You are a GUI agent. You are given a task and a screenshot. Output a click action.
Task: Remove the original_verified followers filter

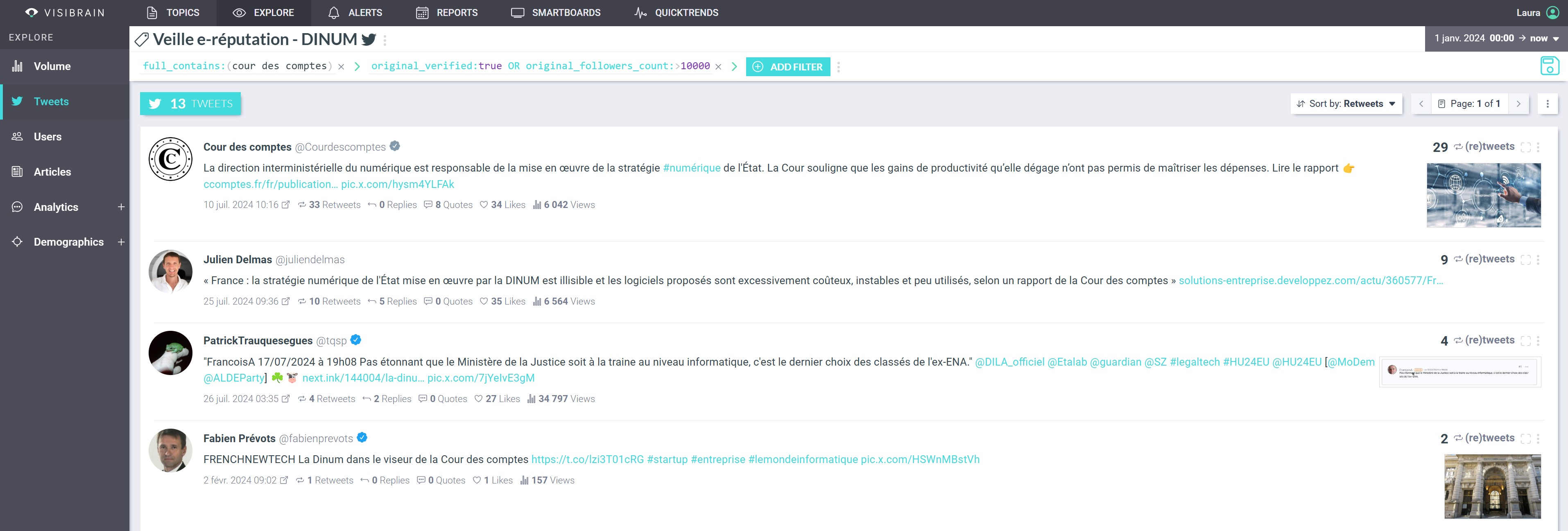click(718, 67)
